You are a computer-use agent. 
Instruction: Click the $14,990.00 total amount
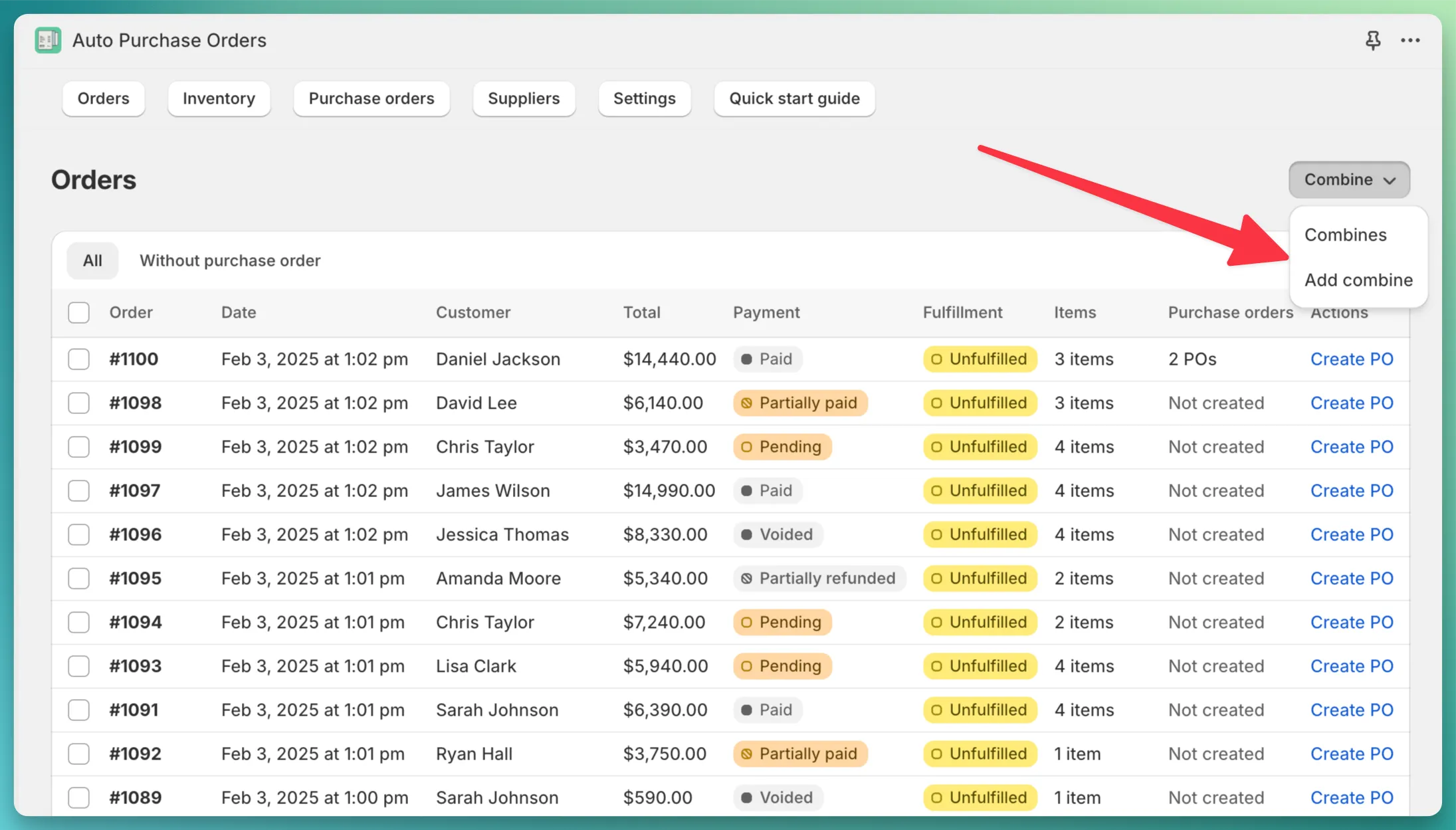click(669, 490)
